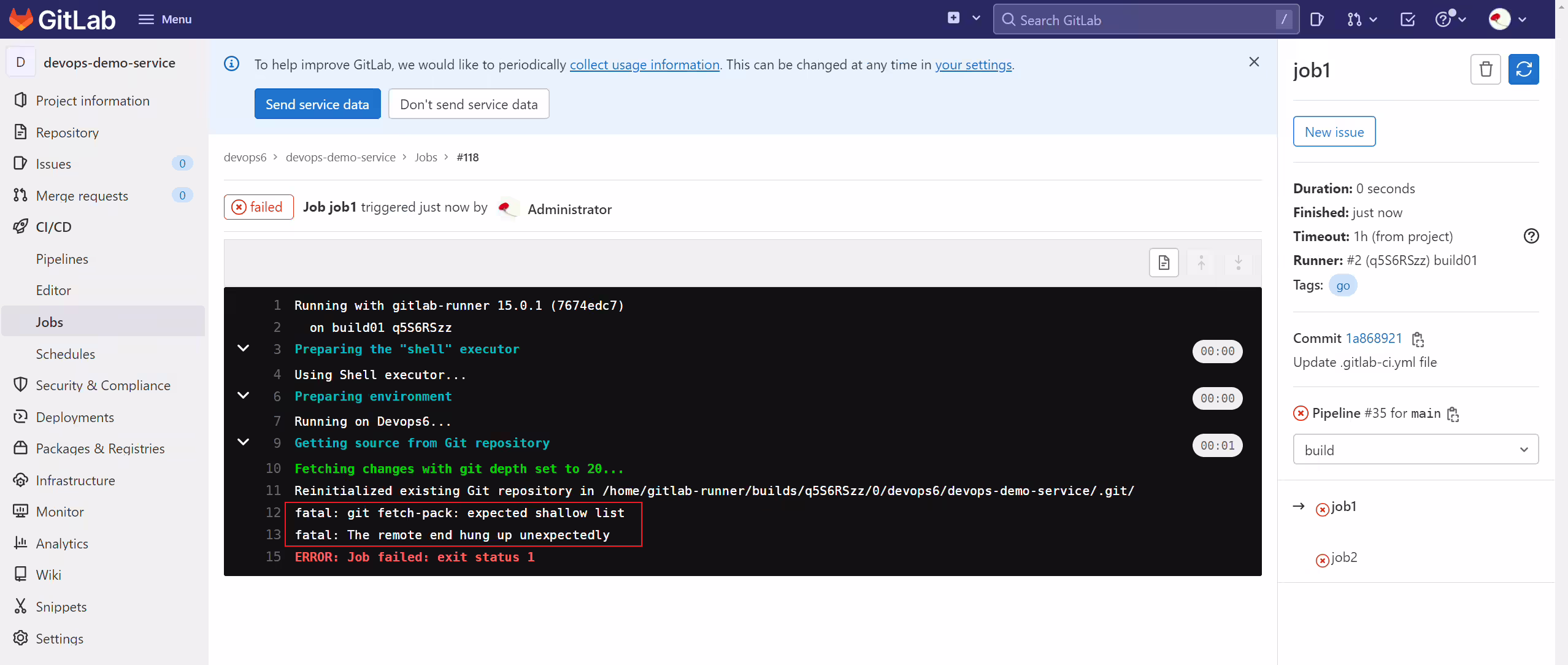Follow the collect usage information link

point(644,64)
